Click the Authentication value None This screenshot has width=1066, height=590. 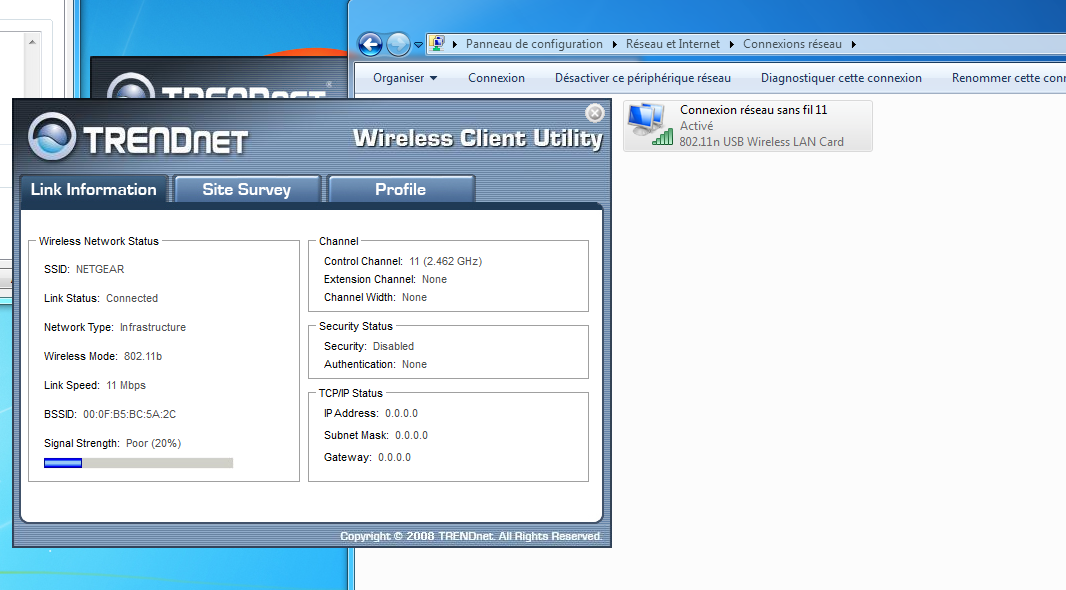point(414,364)
